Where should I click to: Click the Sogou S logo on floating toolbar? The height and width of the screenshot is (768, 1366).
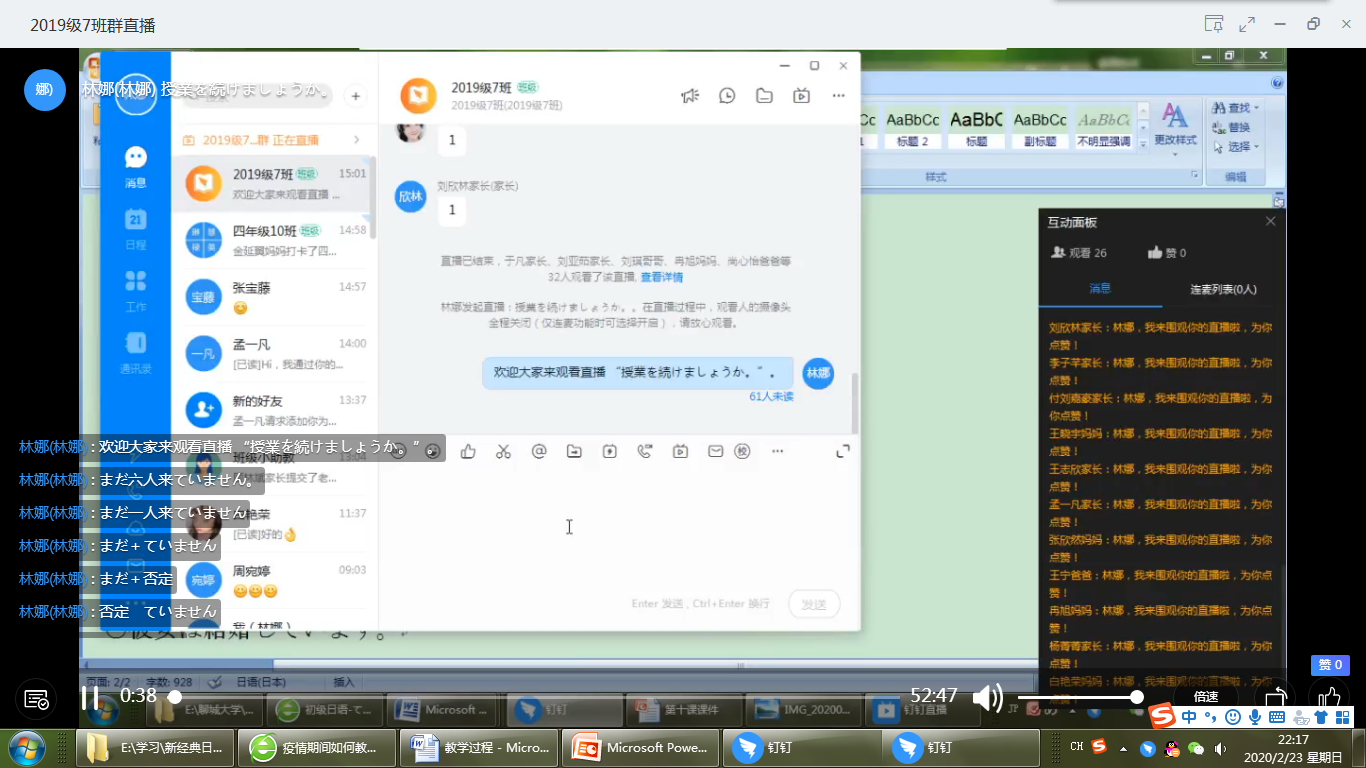point(1161,717)
